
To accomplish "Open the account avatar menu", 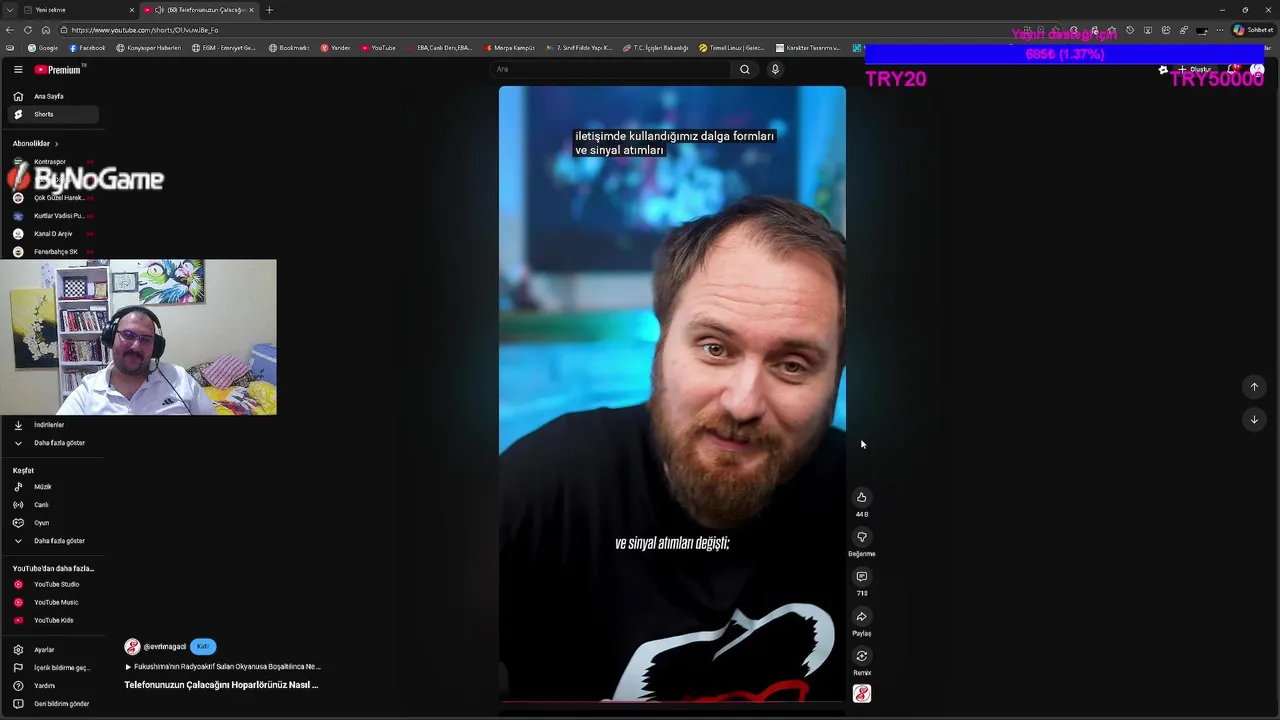I will coord(1258,70).
